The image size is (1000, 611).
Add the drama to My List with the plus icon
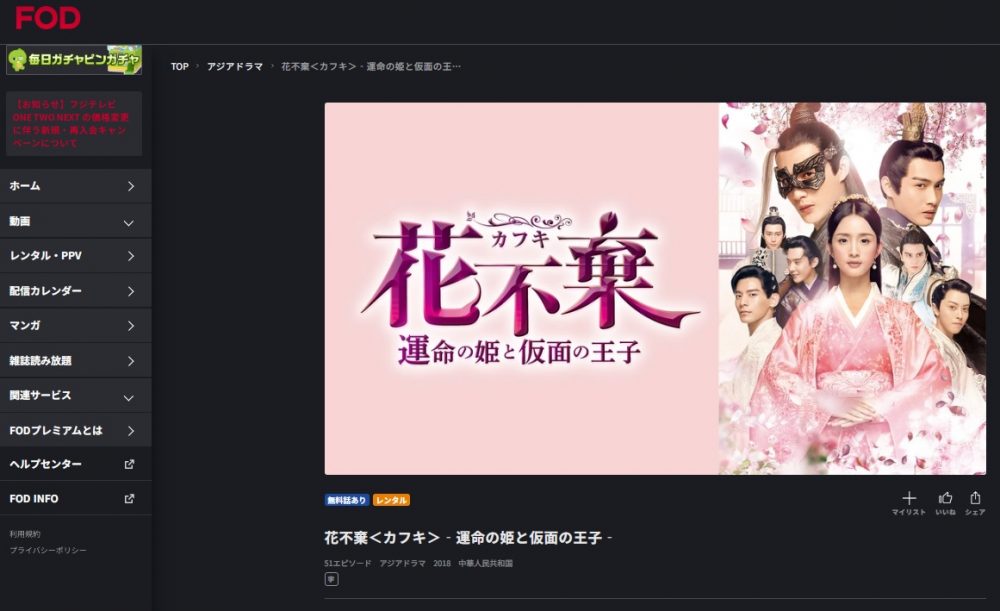[x=909, y=498]
